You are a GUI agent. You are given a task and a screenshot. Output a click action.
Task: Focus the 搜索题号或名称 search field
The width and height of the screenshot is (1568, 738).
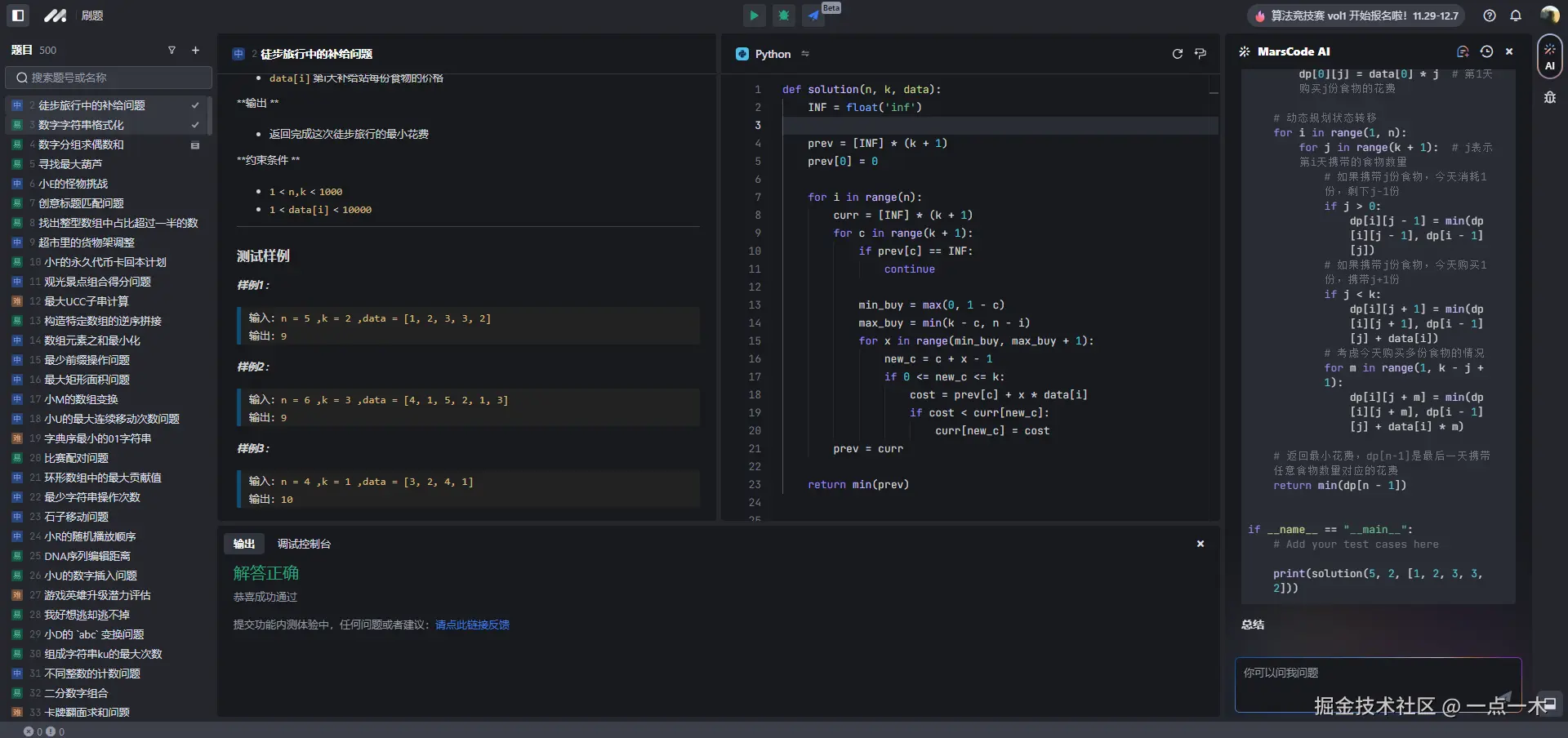pyautogui.click(x=109, y=78)
